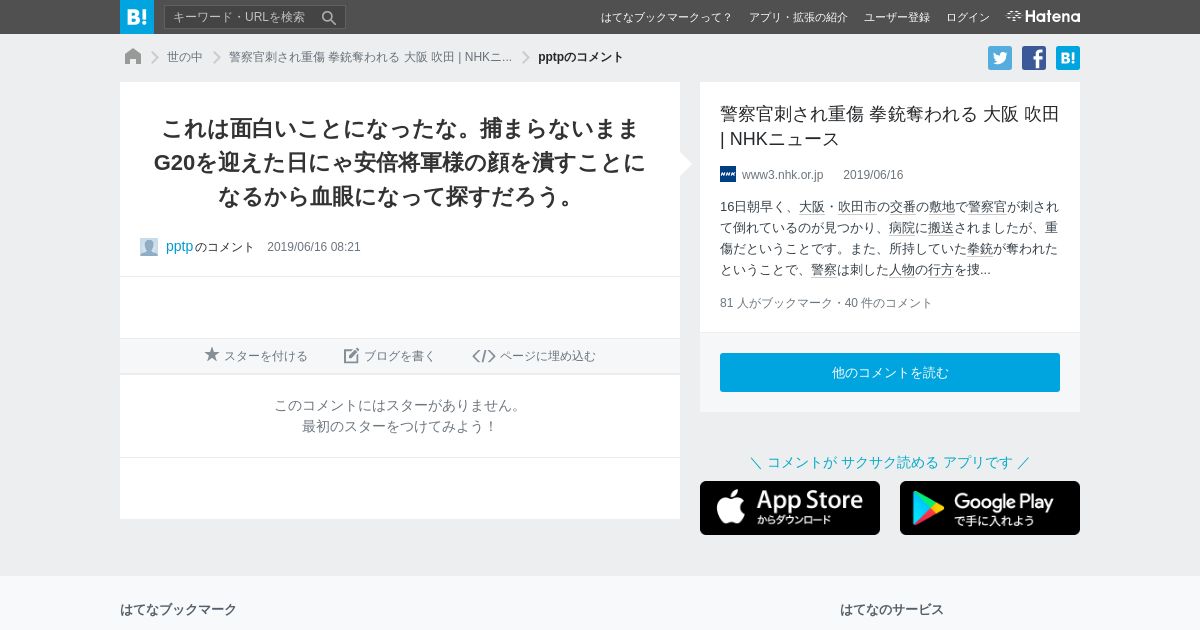
Task: Open the 拳銃 keyword link in the summary
Action: [x=980, y=249]
